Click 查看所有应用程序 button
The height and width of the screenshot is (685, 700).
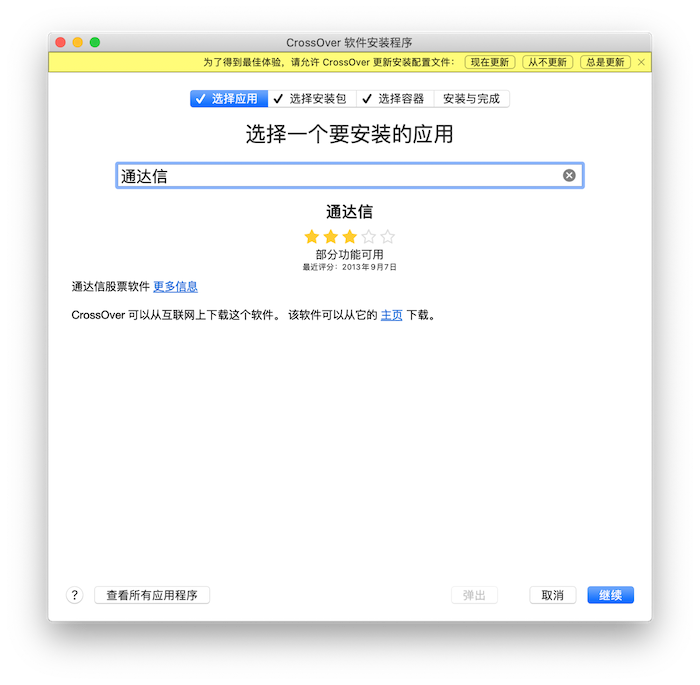click(x=152, y=595)
